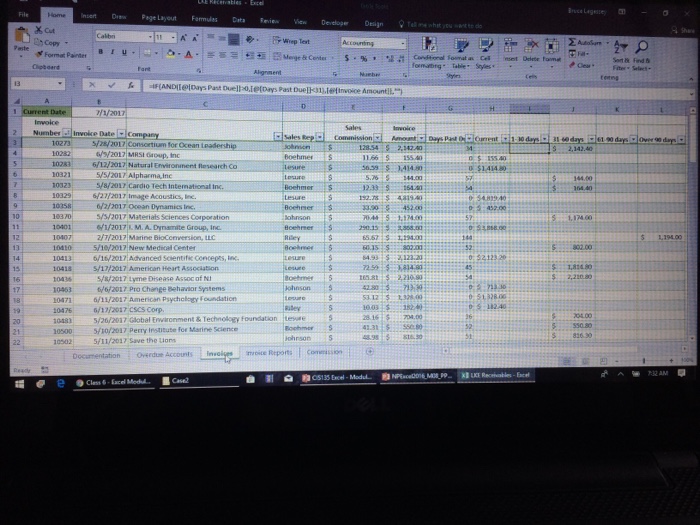The image size is (700, 525).
Task: Open the Clear eraser menu
Action: [581, 65]
